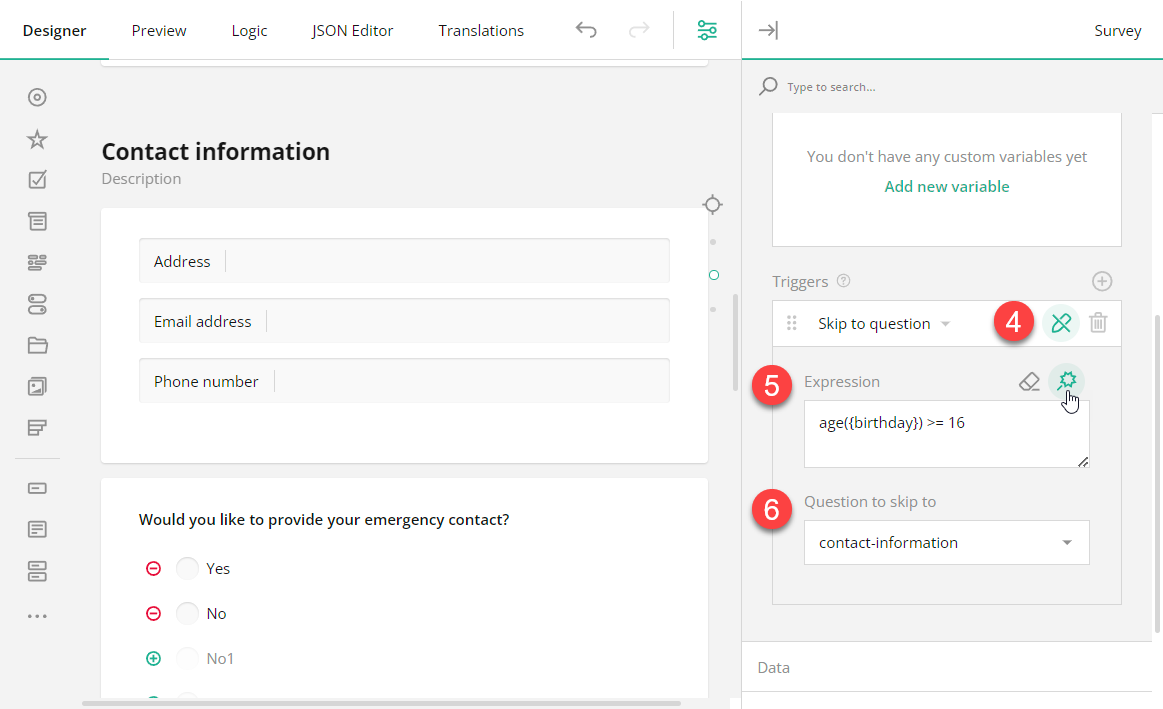This screenshot has width=1163, height=709.
Task: Click the Undo icon in the top toolbar
Action: [586, 30]
